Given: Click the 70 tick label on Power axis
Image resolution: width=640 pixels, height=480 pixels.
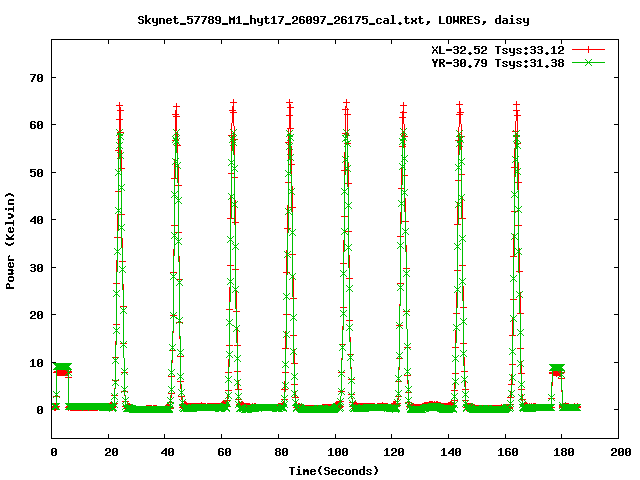Looking at the screenshot, I should pyautogui.click(x=36, y=78).
